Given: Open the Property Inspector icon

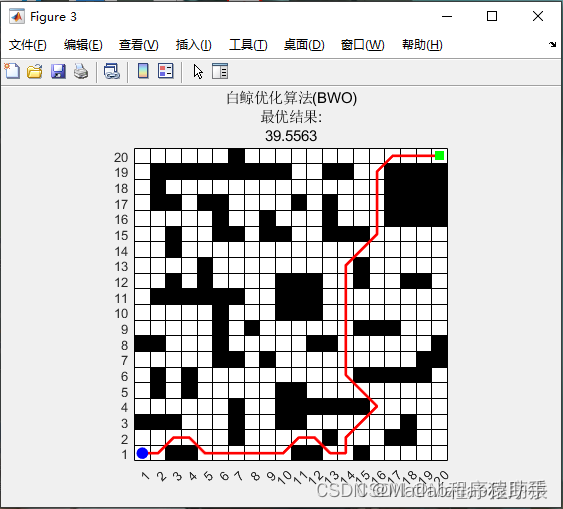Looking at the screenshot, I should coord(220,71).
